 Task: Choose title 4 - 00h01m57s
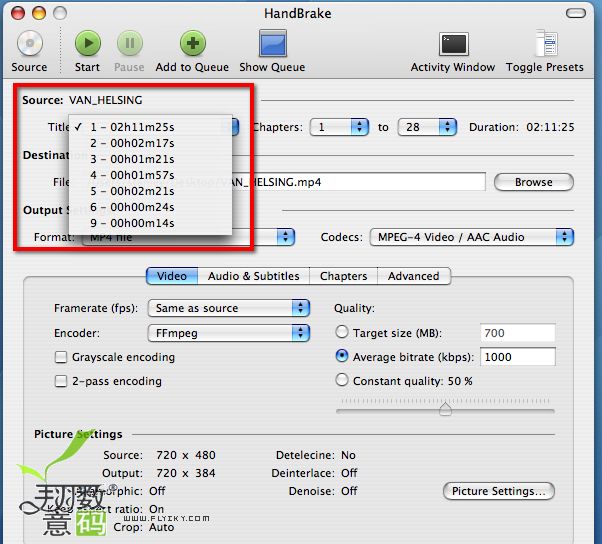[150, 175]
